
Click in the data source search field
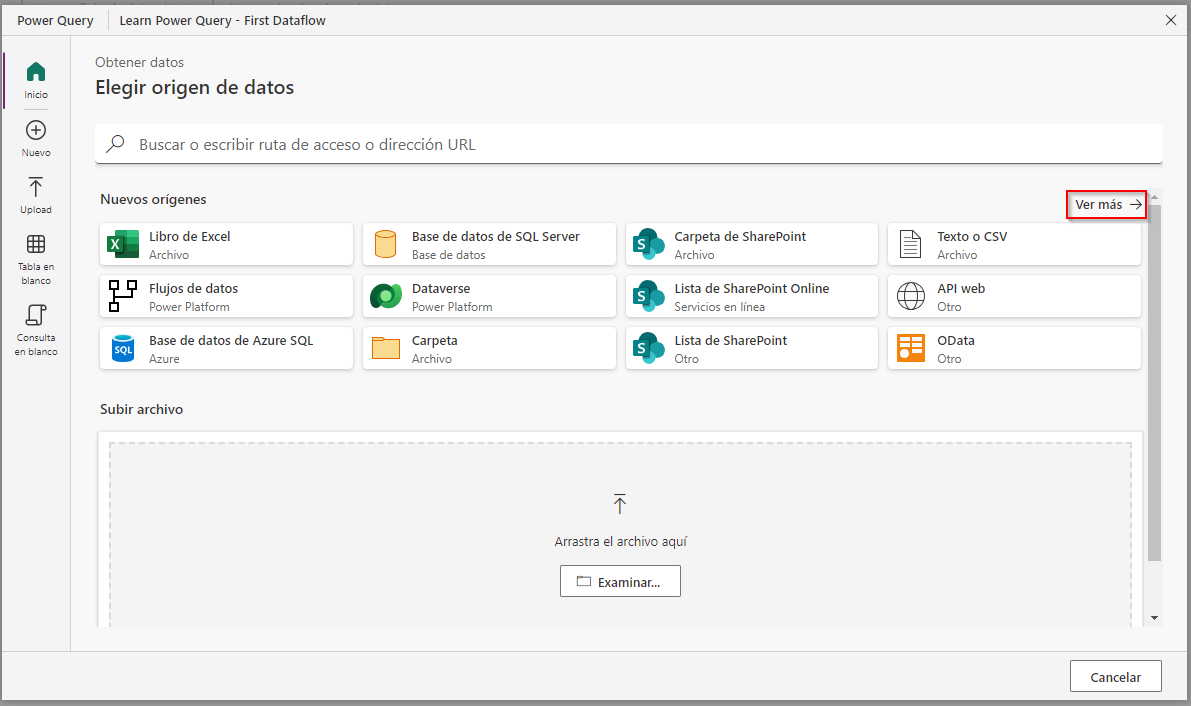(629, 144)
